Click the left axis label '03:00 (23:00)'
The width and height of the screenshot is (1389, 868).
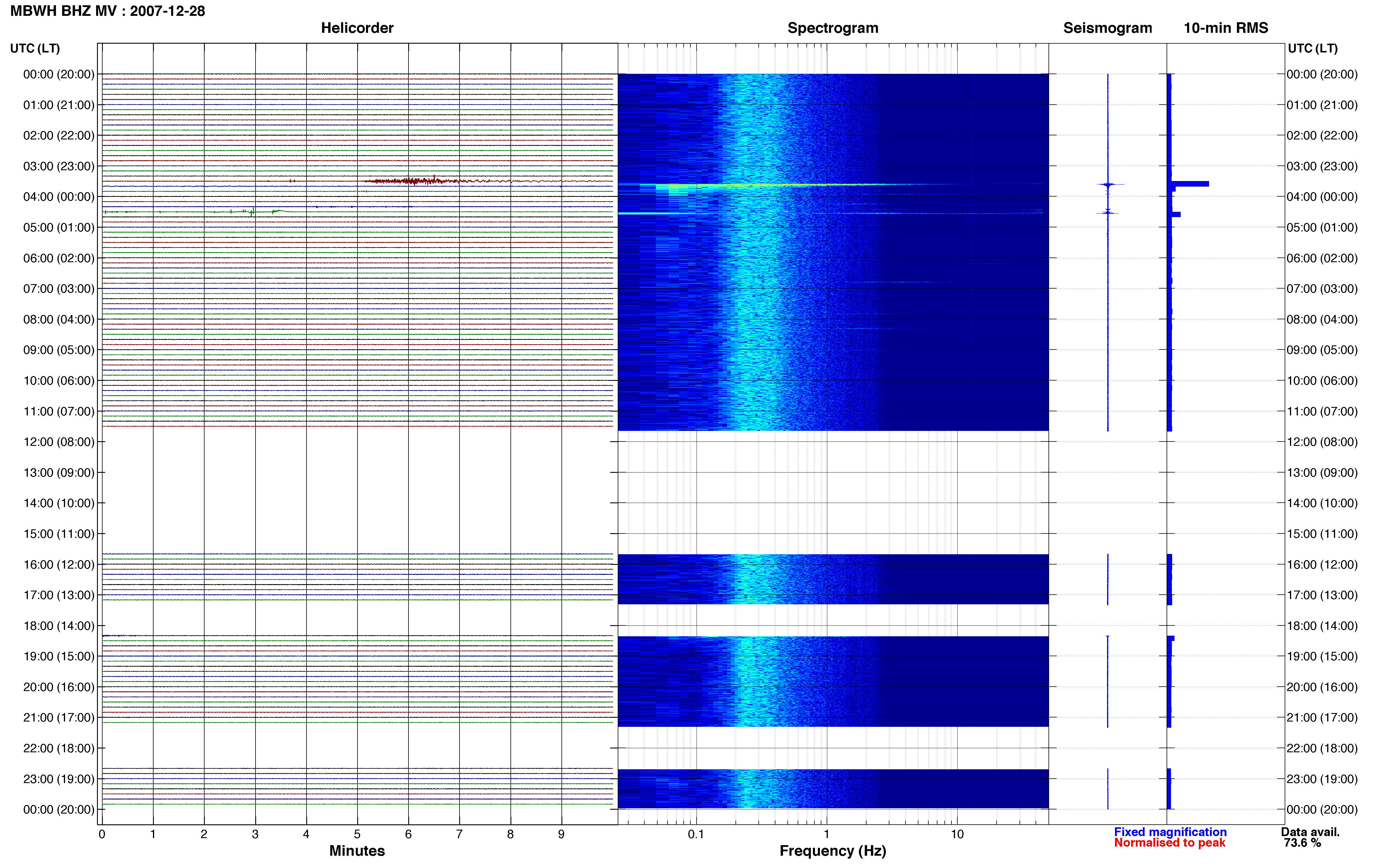click(59, 166)
